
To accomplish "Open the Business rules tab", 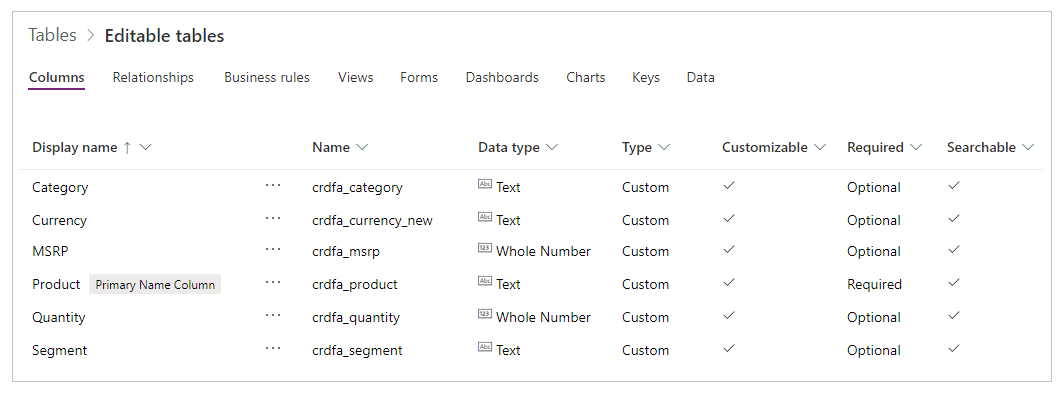I will click(x=267, y=77).
